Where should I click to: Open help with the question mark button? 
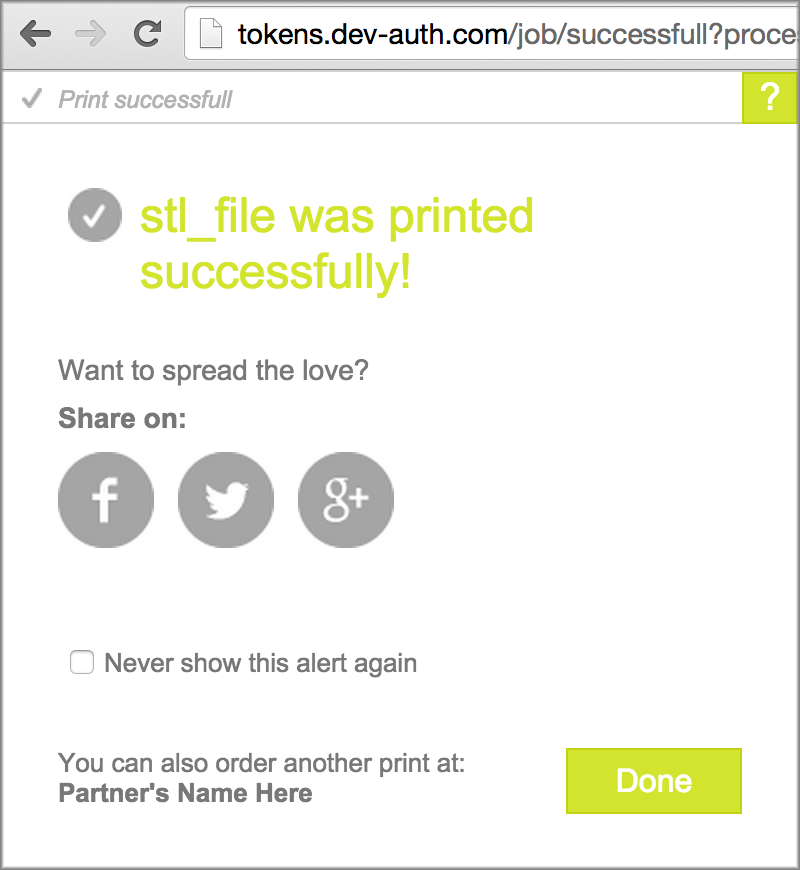point(769,98)
